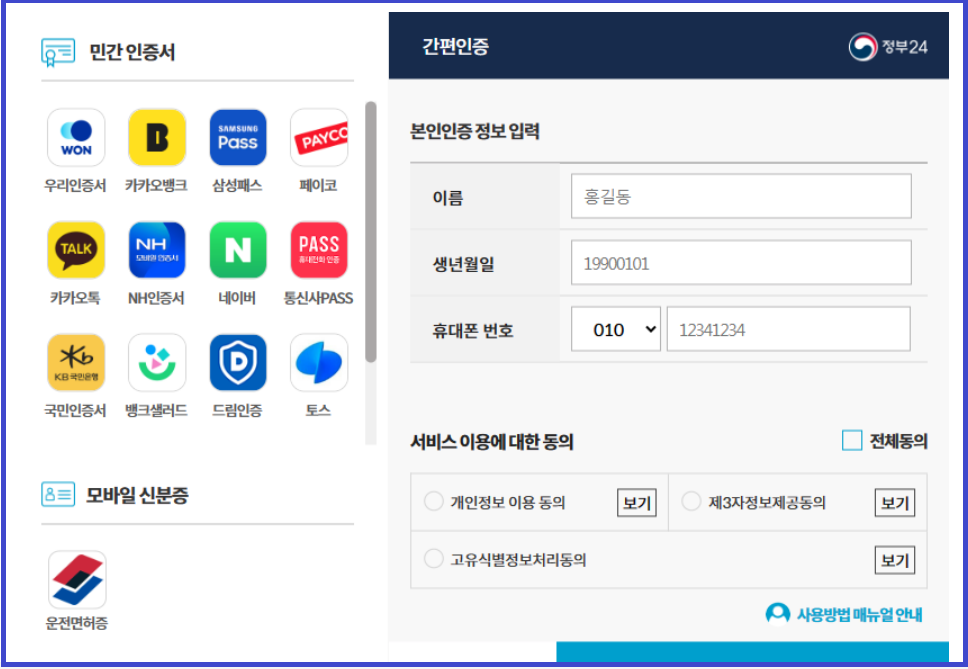Pick the 통신사PASS red icon
This screenshot has height=669, width=968.
tap(319, 250)
